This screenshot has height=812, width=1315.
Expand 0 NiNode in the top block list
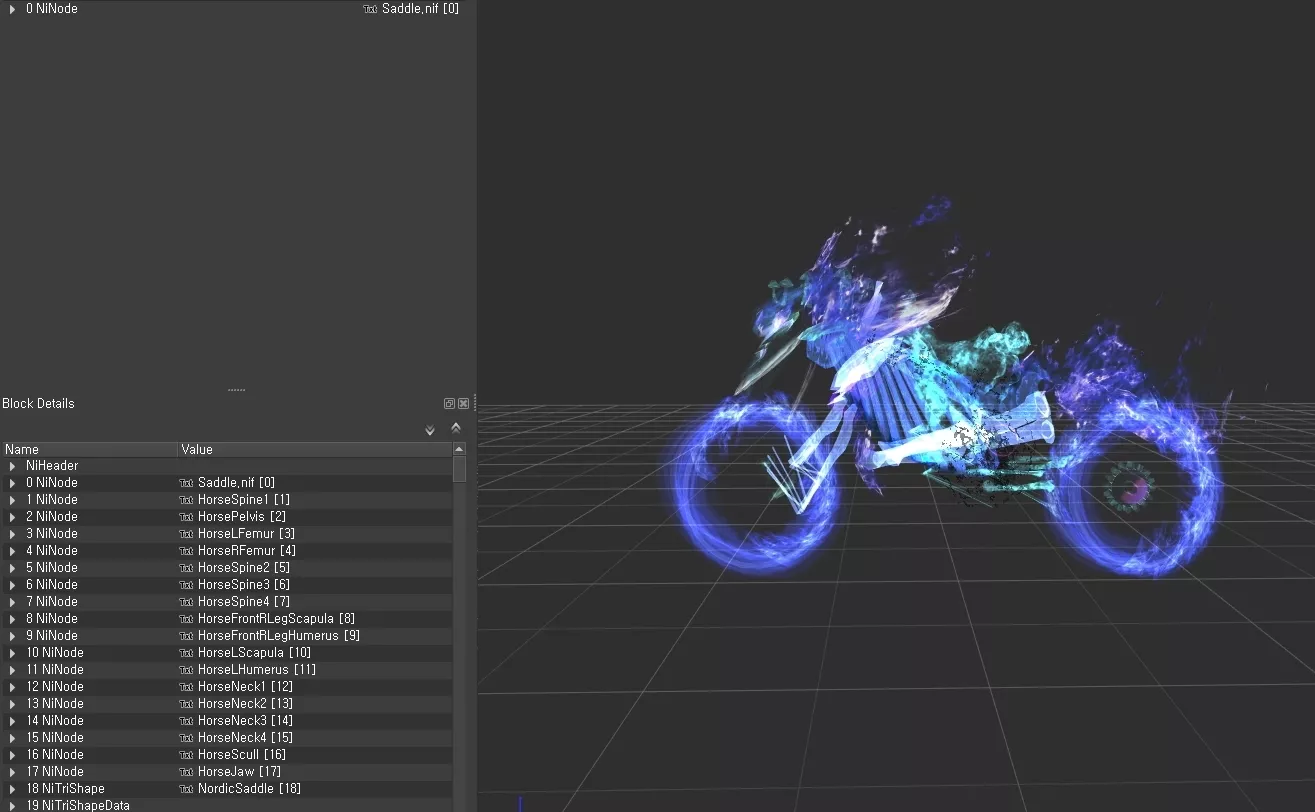(12, 9)
